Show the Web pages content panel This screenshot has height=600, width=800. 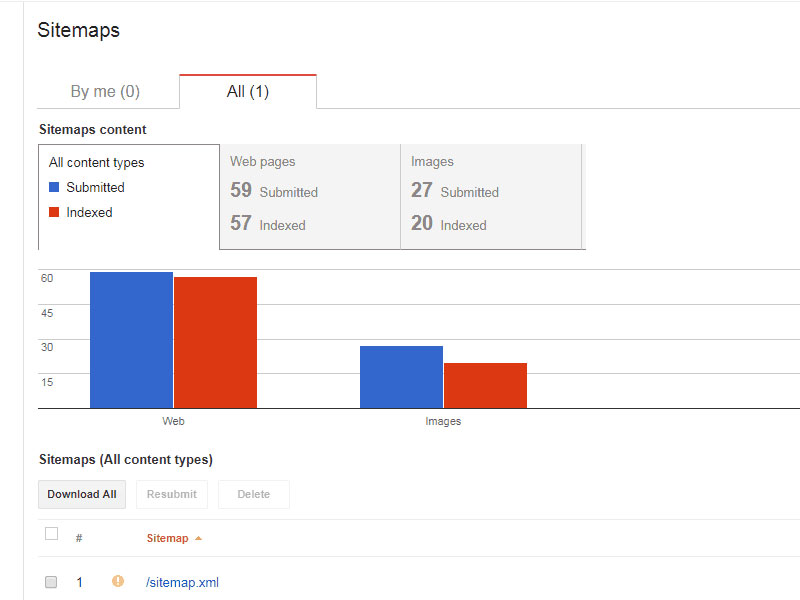pos(309,196)
